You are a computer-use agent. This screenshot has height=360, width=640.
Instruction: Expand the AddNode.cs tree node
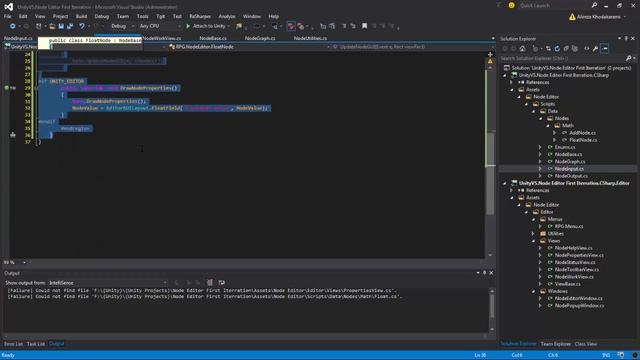[x=554, y=133]
